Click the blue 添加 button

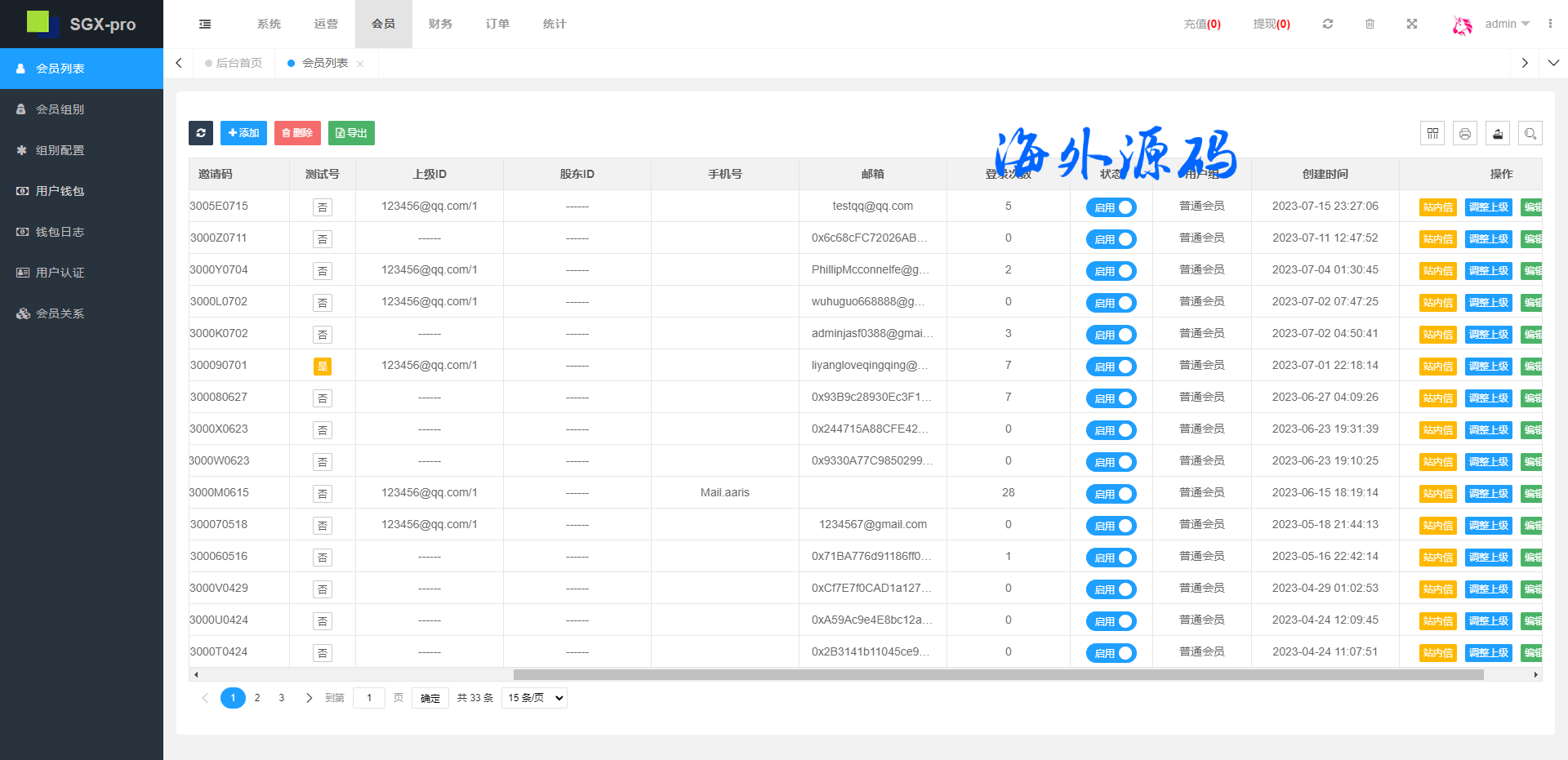point(243,133)
